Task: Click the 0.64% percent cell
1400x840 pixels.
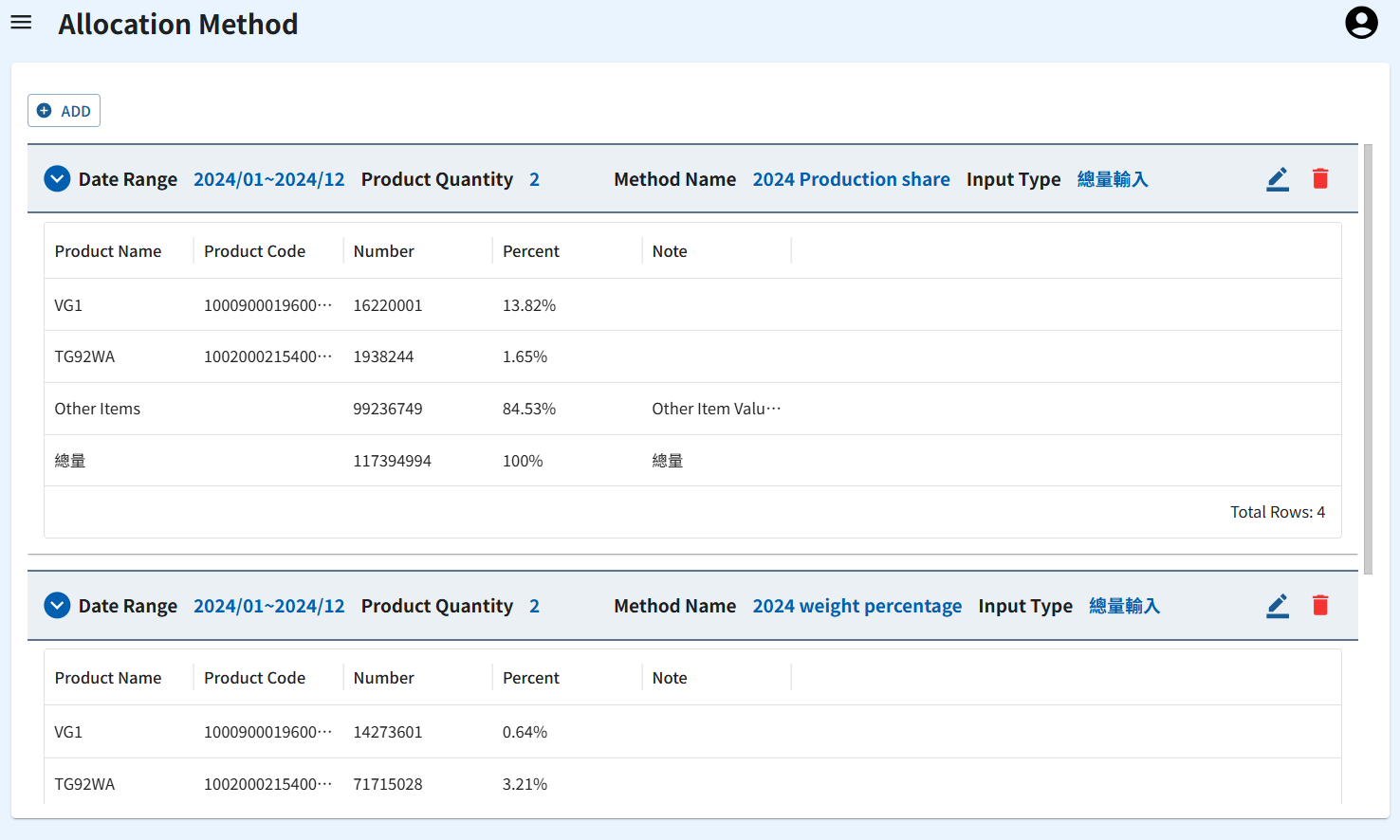Action: point(525,732)
